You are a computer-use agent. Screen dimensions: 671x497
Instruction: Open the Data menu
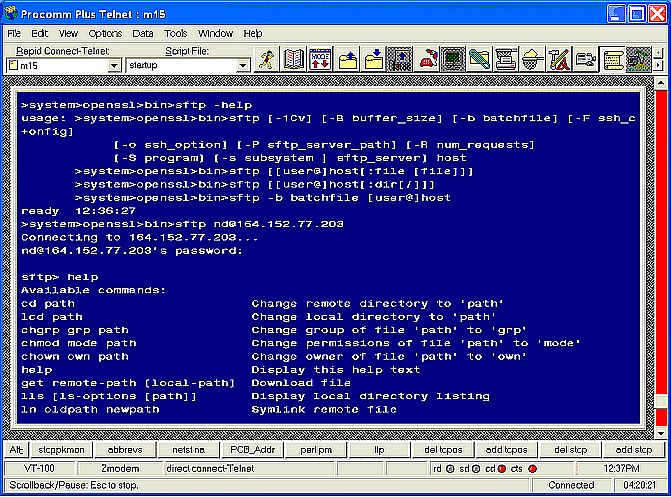pos(143,33)
